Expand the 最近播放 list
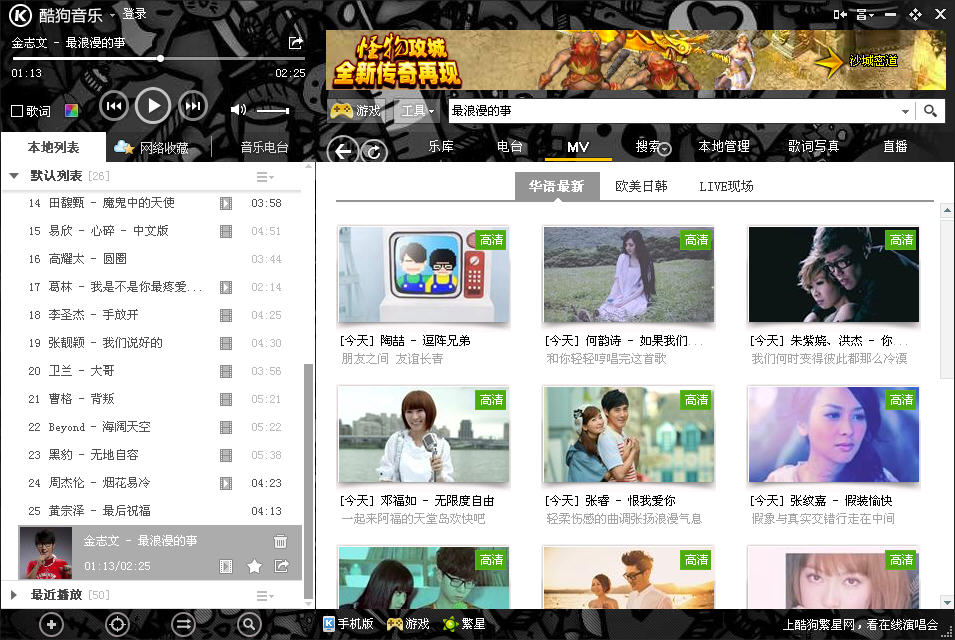 pyautogui.click(x=14, y=595)
